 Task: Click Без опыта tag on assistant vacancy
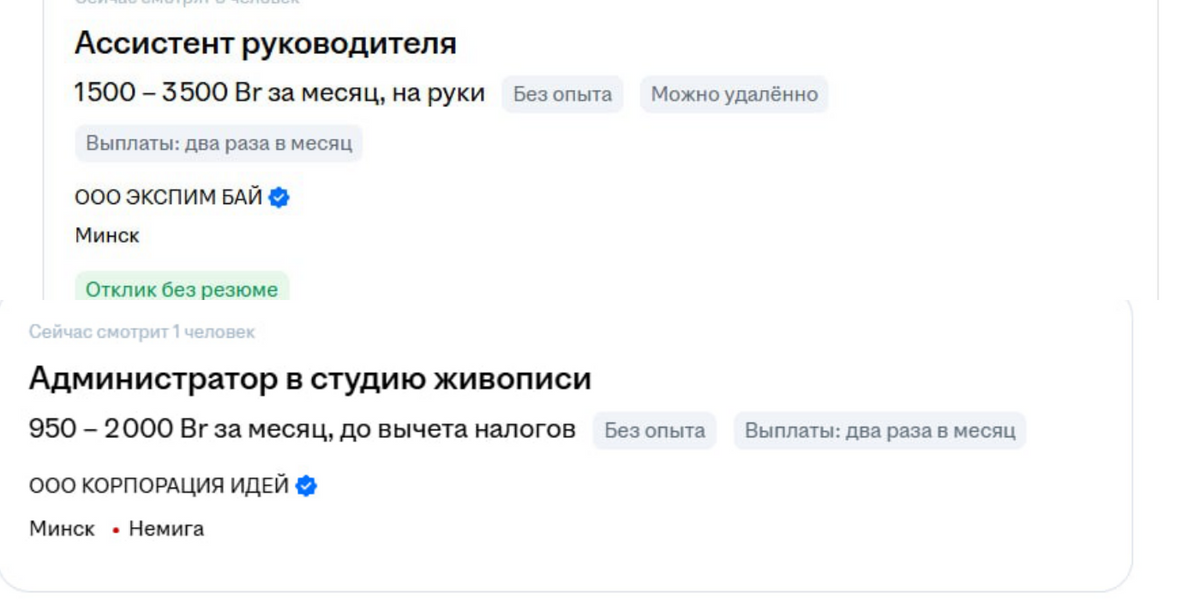tap(562, 94)
